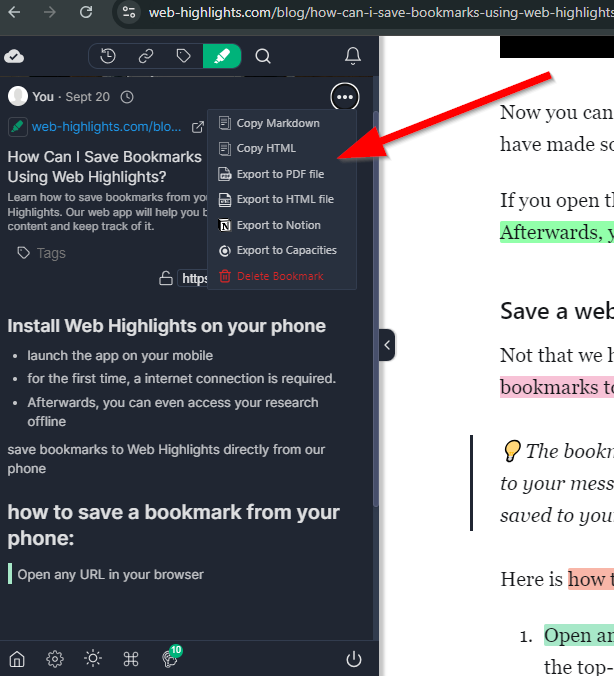This screenshot has width=614, height=676.
Task: Click the highlight Open any URL in your browser
Action: click(x=110, y=575)
